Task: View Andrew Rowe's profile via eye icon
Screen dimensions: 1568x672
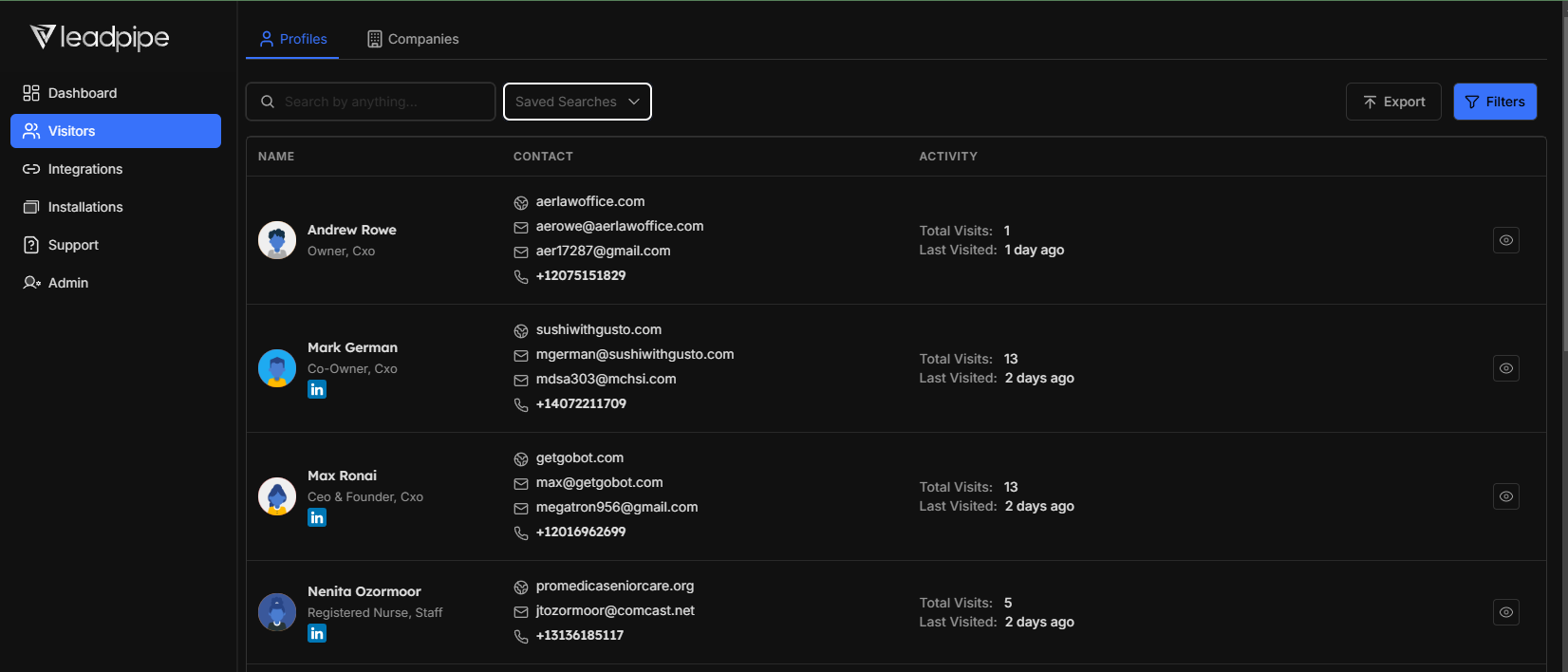Action: [1506, 240]
